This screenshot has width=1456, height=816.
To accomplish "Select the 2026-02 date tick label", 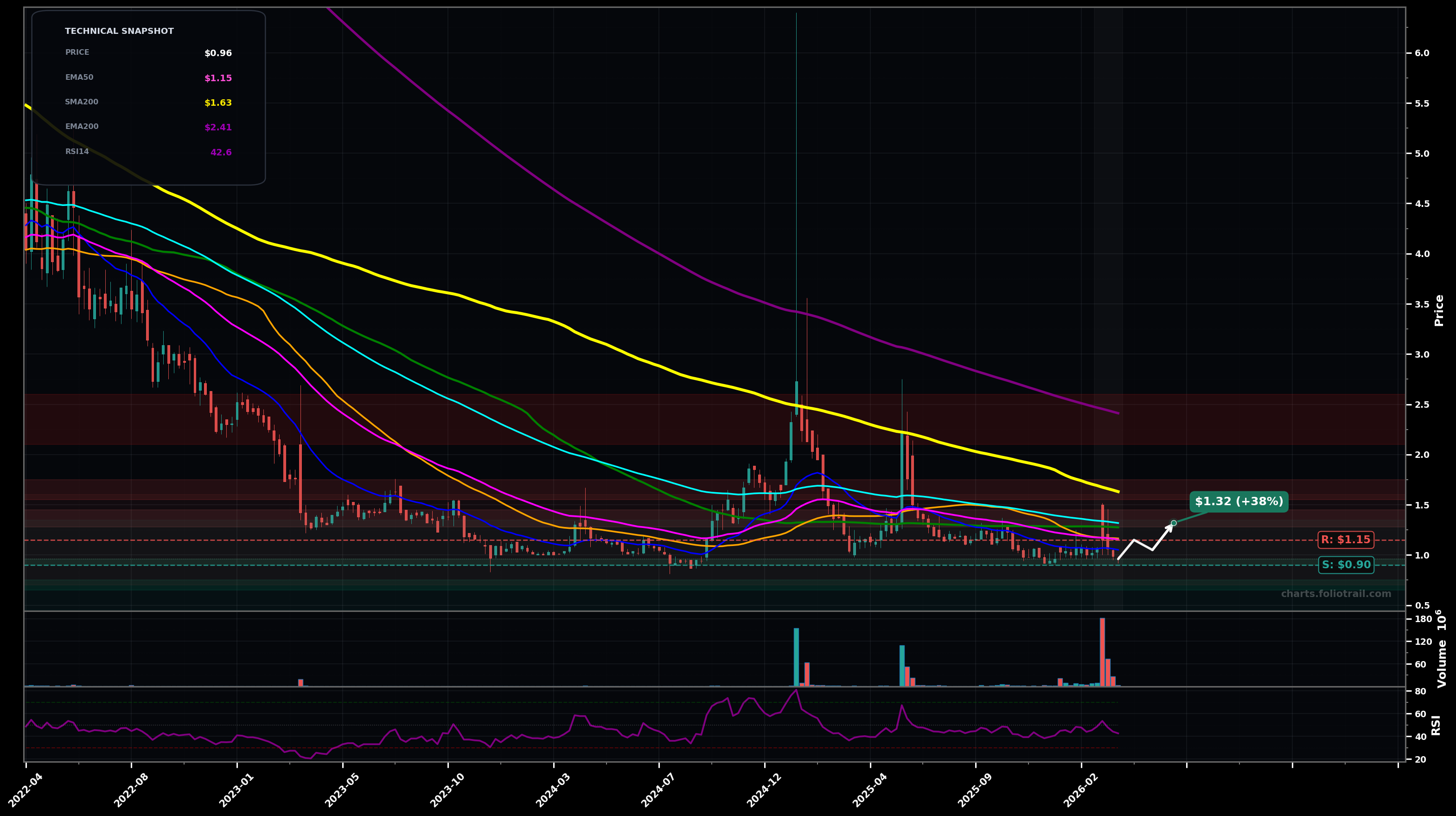I will click(x=1081, y=790).
